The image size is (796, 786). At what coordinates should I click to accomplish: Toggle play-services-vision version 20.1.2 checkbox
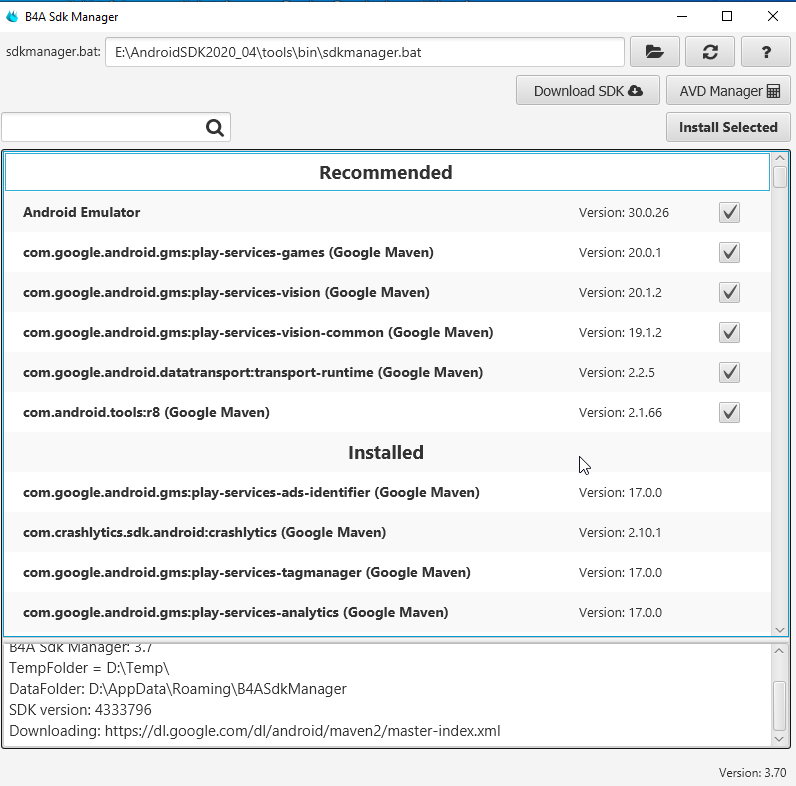[x=729, y=292]
